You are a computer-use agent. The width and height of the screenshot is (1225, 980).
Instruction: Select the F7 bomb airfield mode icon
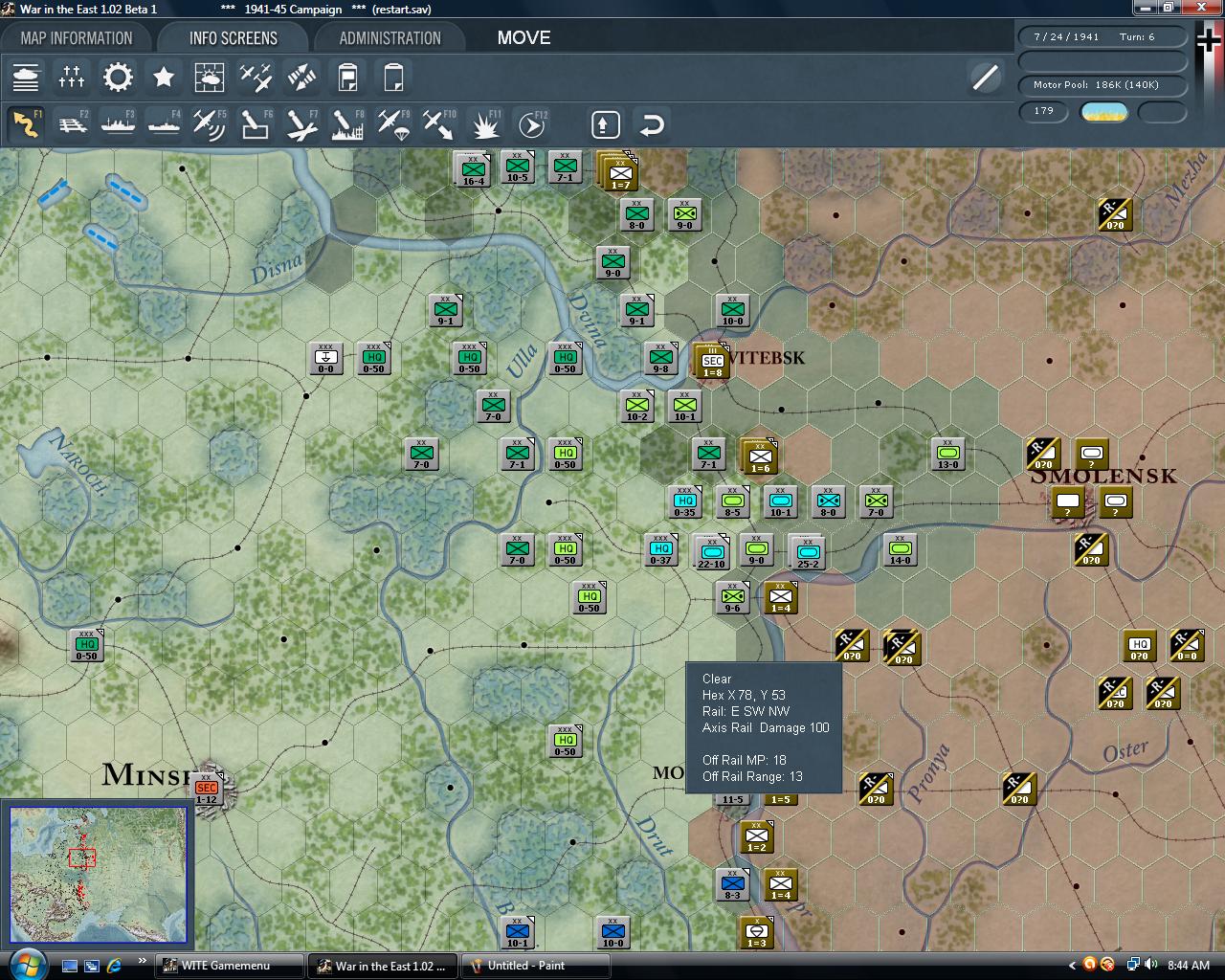[x=301, y=124]
